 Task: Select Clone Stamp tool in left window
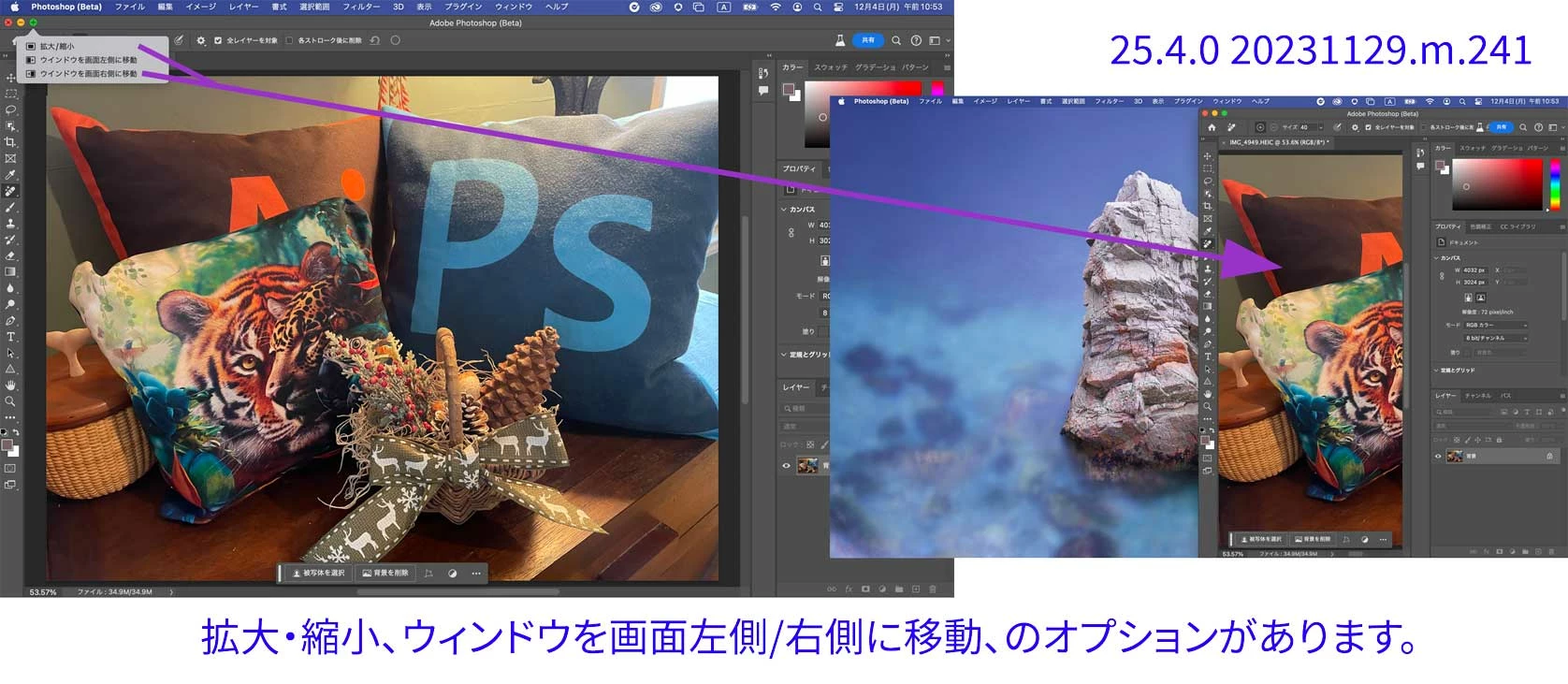pyautogui.click(x=10, y=224)
